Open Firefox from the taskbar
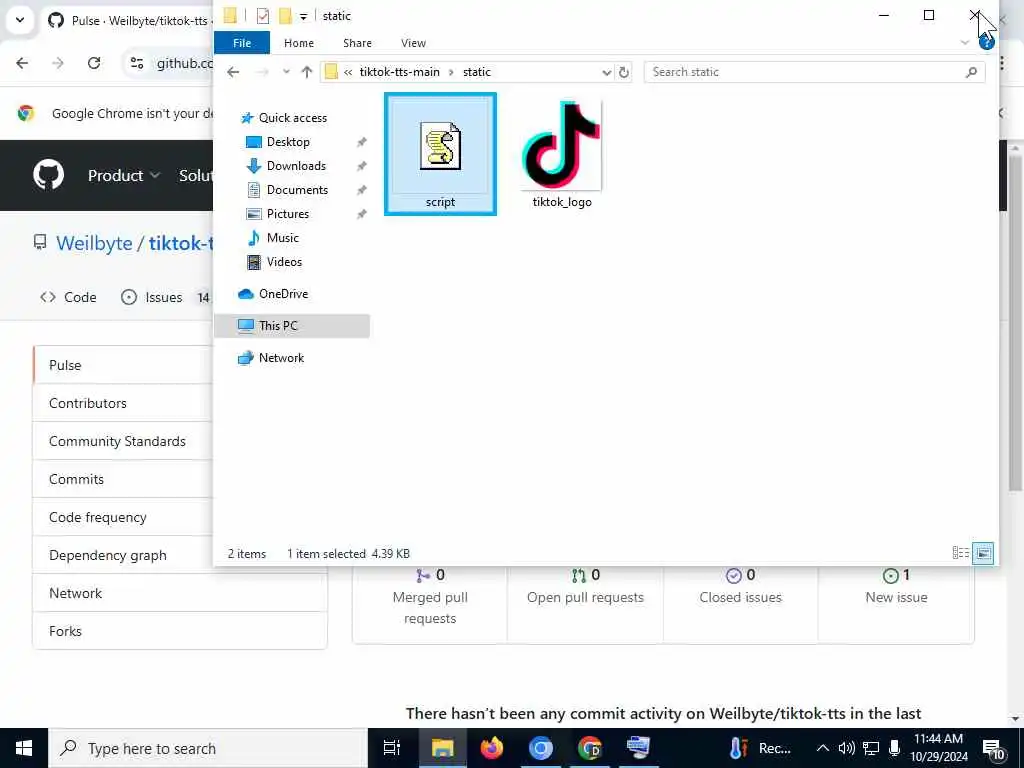 coord(492,748)
